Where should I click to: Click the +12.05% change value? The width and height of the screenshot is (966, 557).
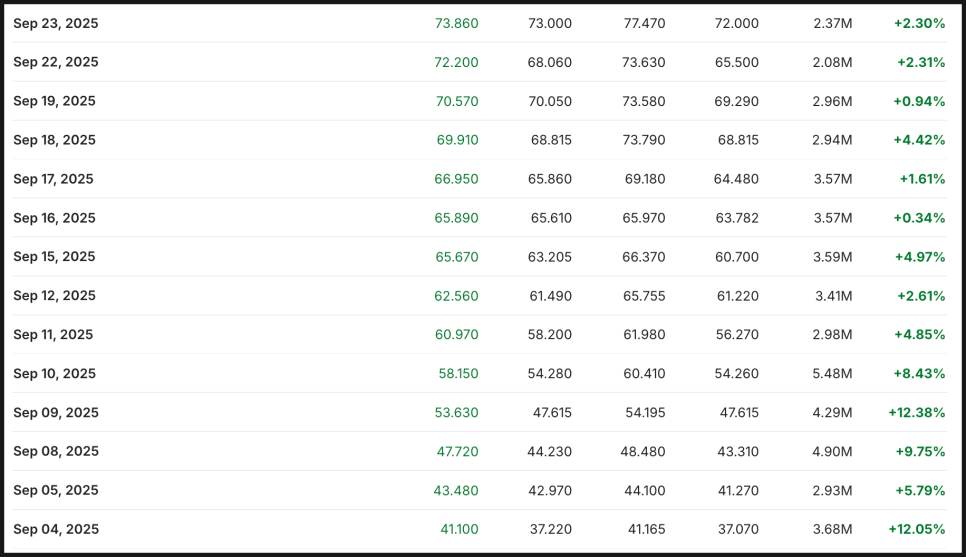click(x=917, y=529)
